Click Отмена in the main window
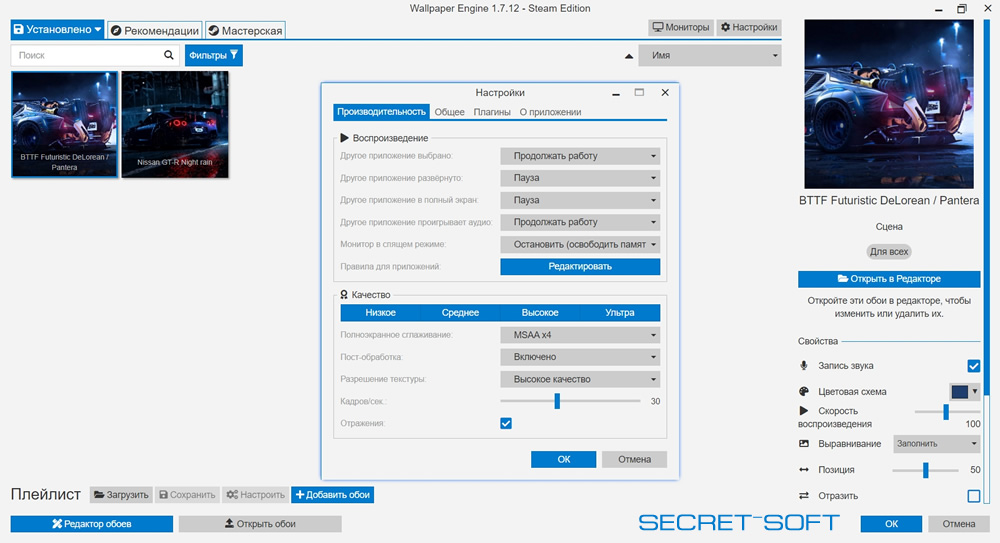The image size is (1000, 543). pos(959,524)
